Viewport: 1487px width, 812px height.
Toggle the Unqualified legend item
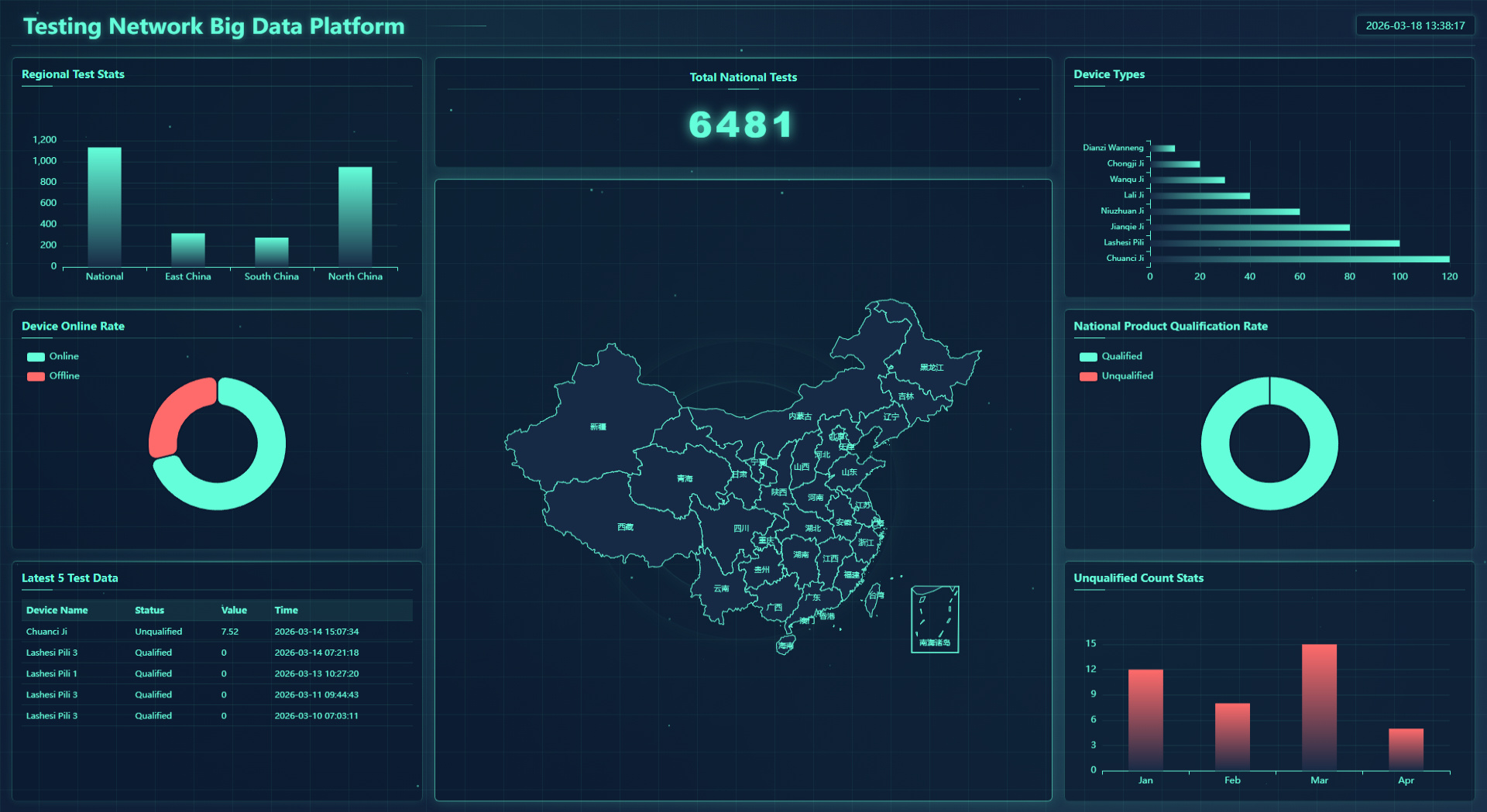click(x=1116, y=375)
